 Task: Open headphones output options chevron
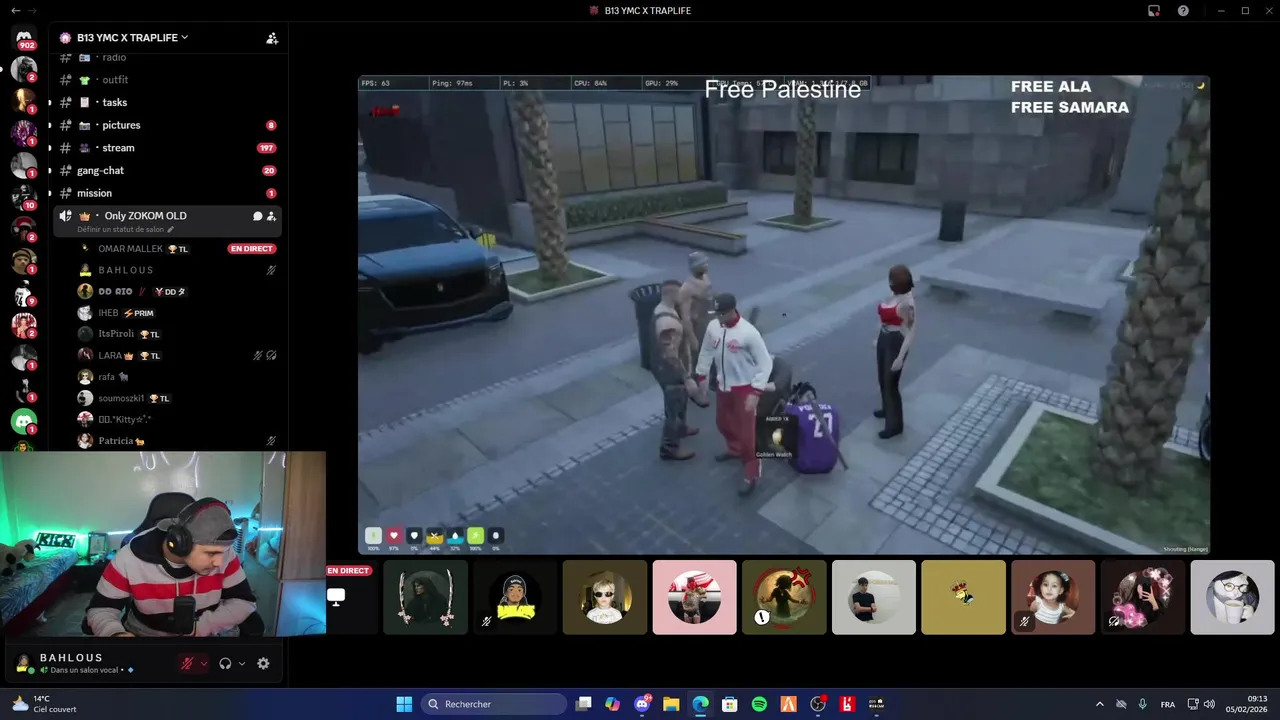[x=242, y=664]
